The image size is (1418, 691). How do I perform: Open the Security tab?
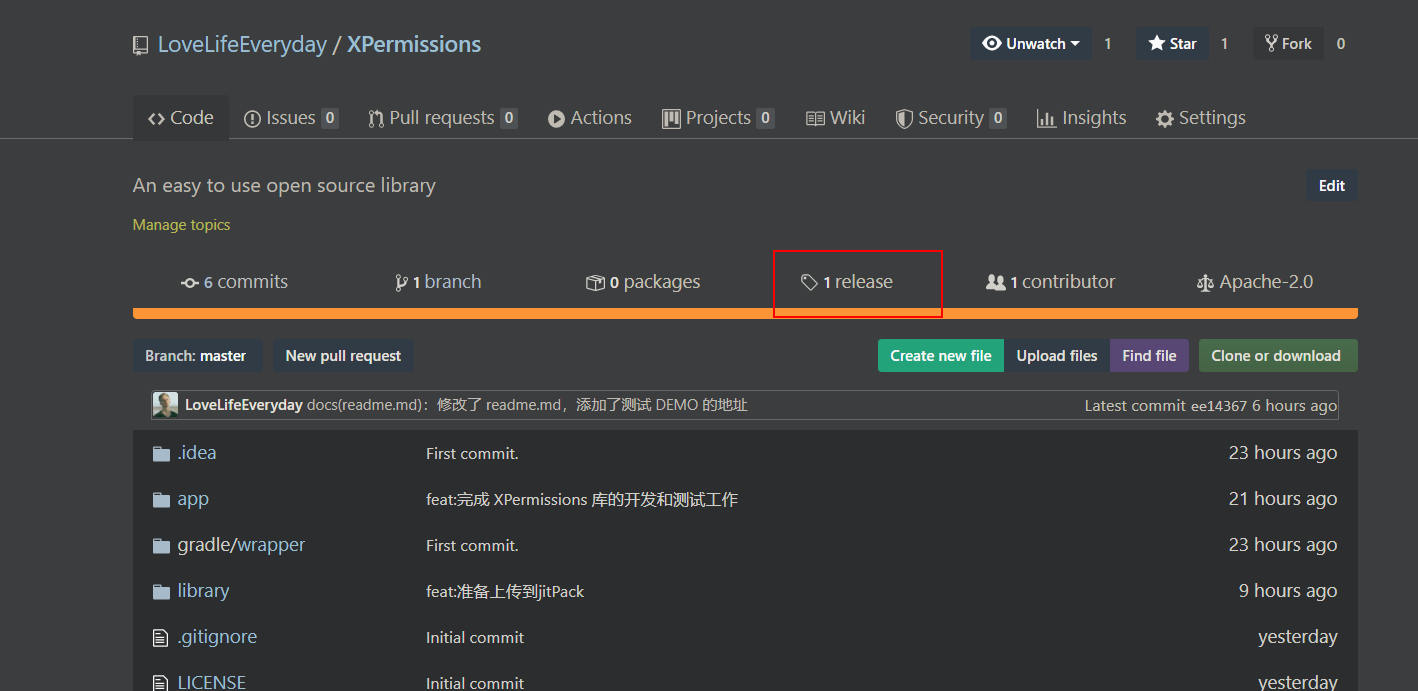(x=951, y=118)
